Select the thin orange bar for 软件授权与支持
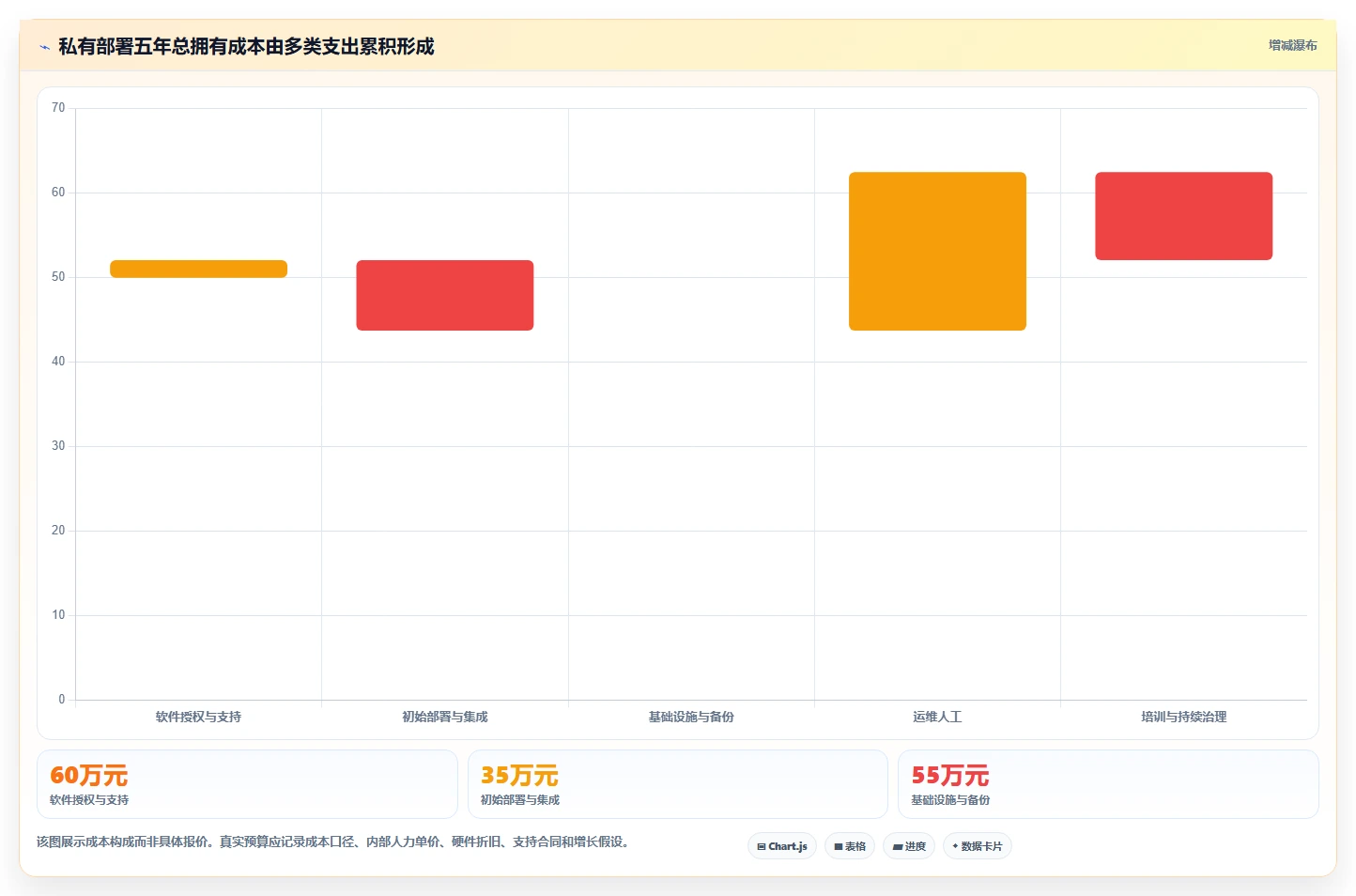 point(198,269)
